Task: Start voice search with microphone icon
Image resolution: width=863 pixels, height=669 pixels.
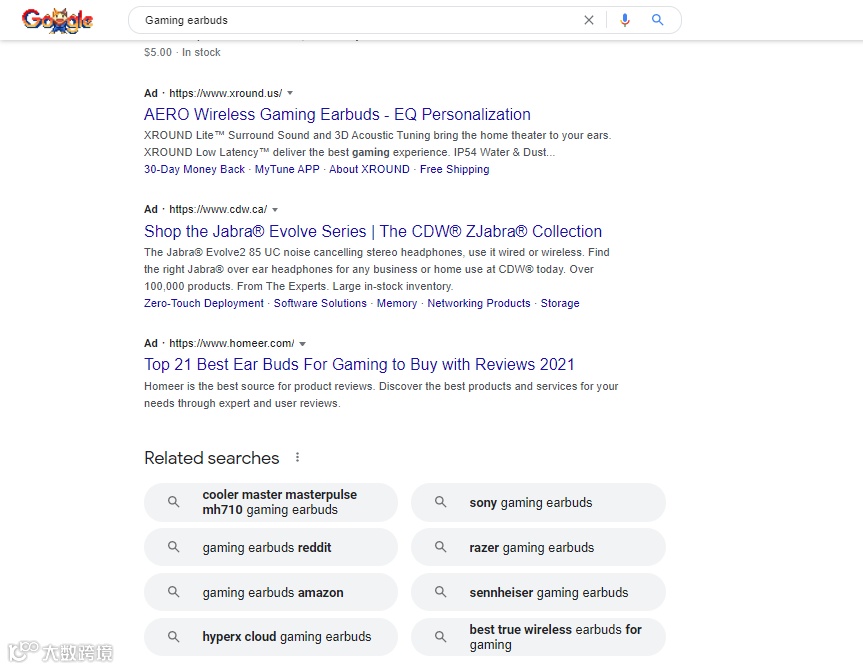Action: (x=625, y=20)
